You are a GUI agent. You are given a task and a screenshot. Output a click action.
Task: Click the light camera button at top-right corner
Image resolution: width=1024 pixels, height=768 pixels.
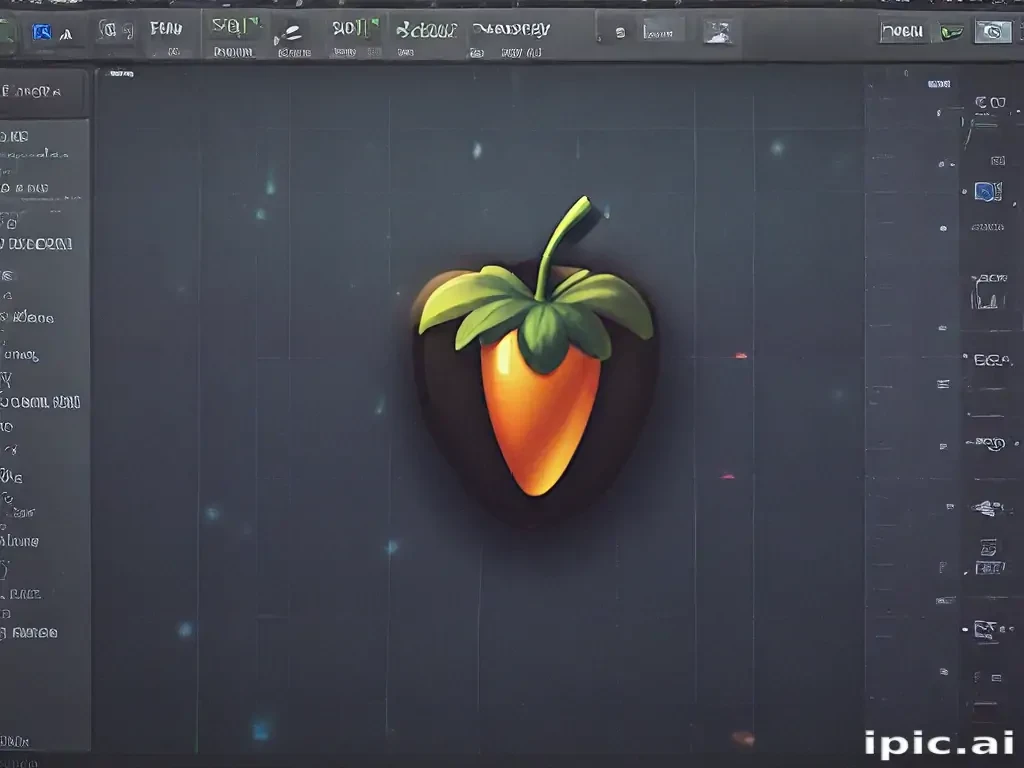point(993,31)
